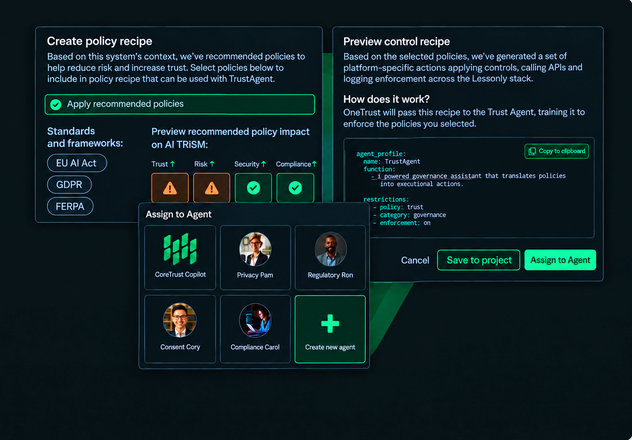The height and width of the screenshot is (440, 632).
Task: Select the GDPR framework pill
Action: pyautogui.click(x=69, y=185)
